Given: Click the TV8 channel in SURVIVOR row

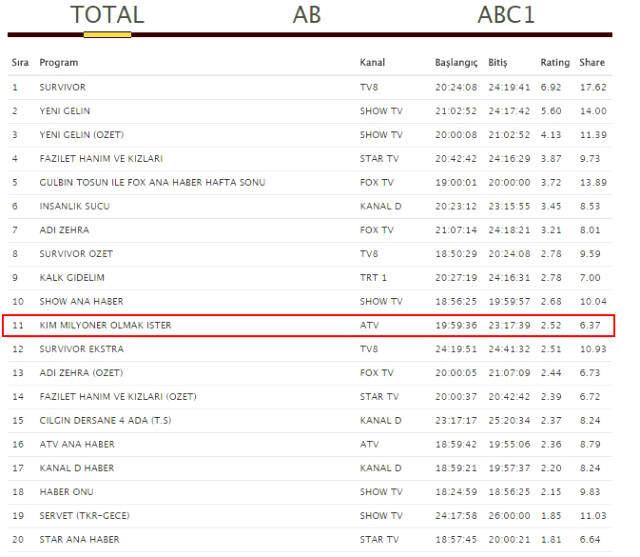Looking at the screenshot, I should (369, 87).
